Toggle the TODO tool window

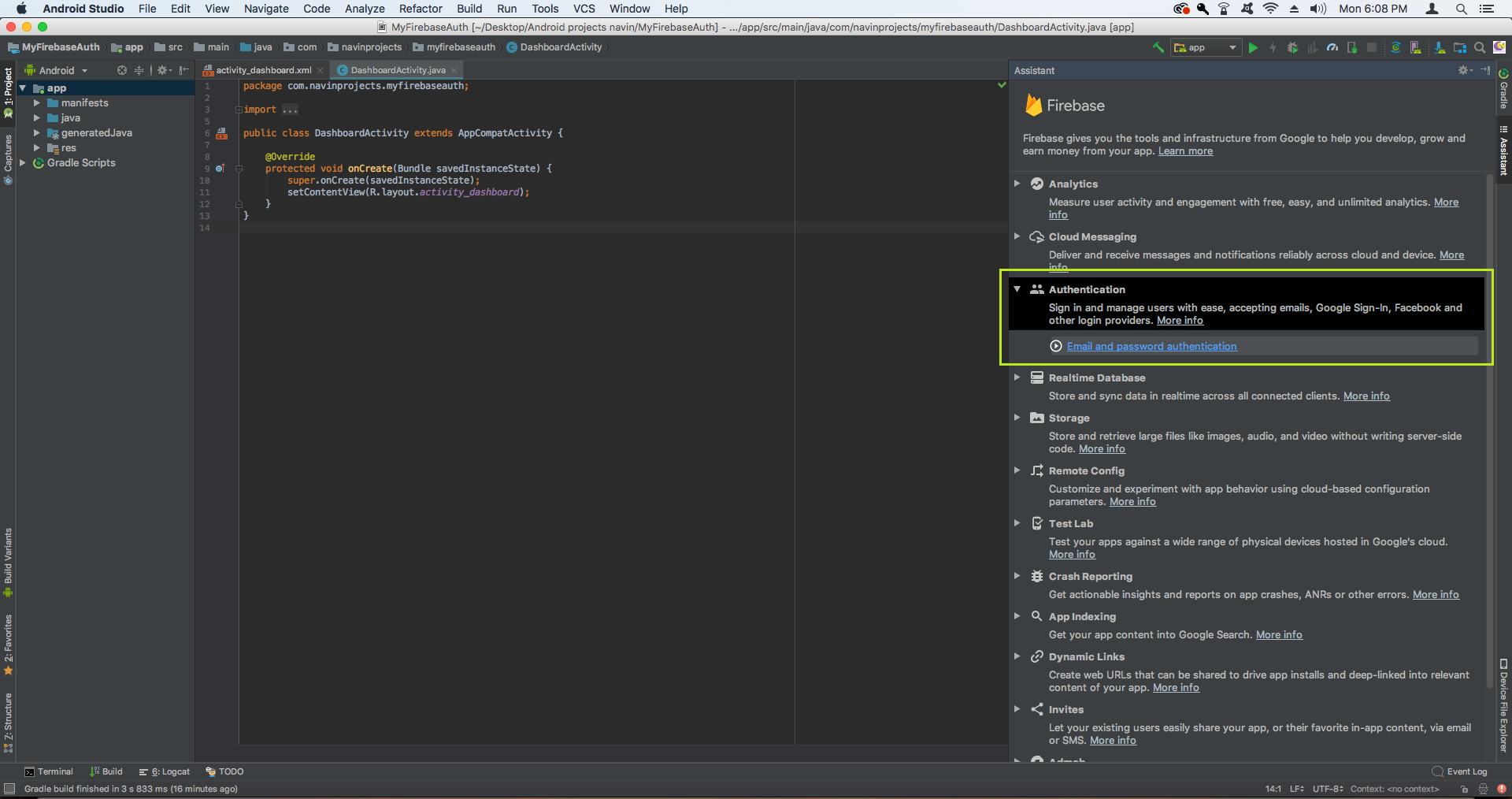point(224,771)
